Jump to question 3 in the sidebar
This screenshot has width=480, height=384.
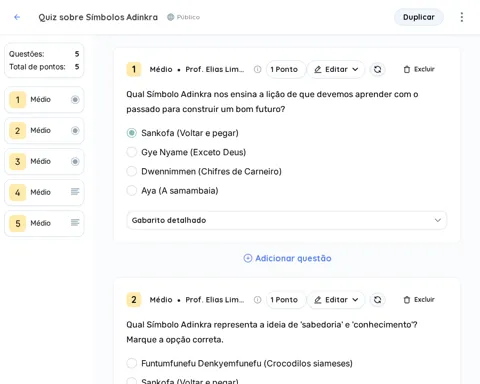[x=44, y=161]
